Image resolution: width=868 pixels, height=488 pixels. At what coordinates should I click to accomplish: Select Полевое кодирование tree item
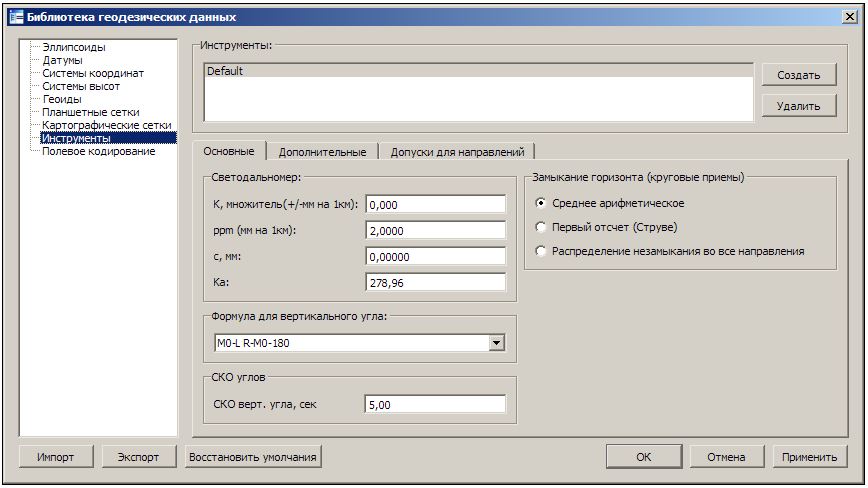tap(99, 151)
